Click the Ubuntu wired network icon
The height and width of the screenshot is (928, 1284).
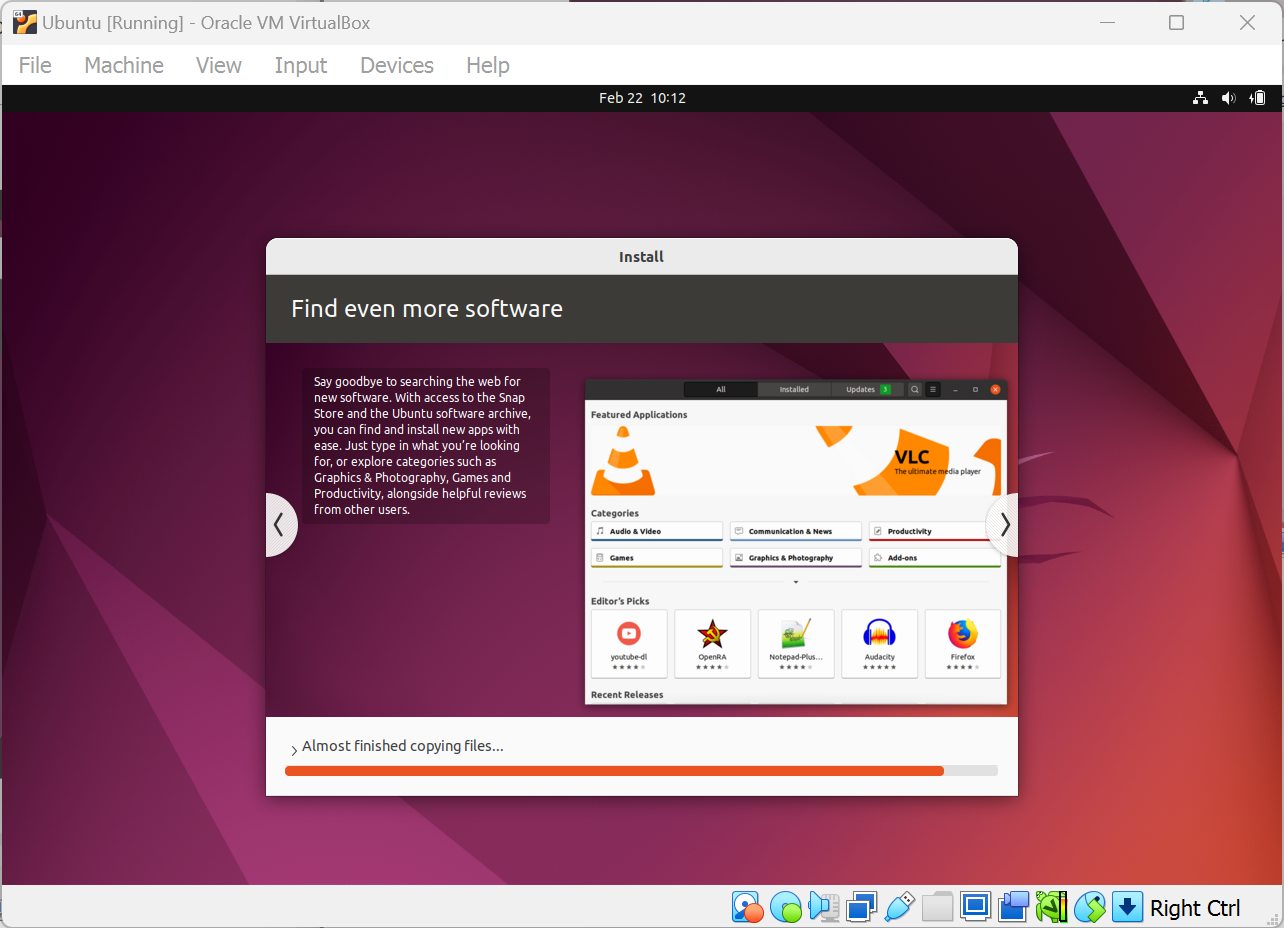[1200, 98]
